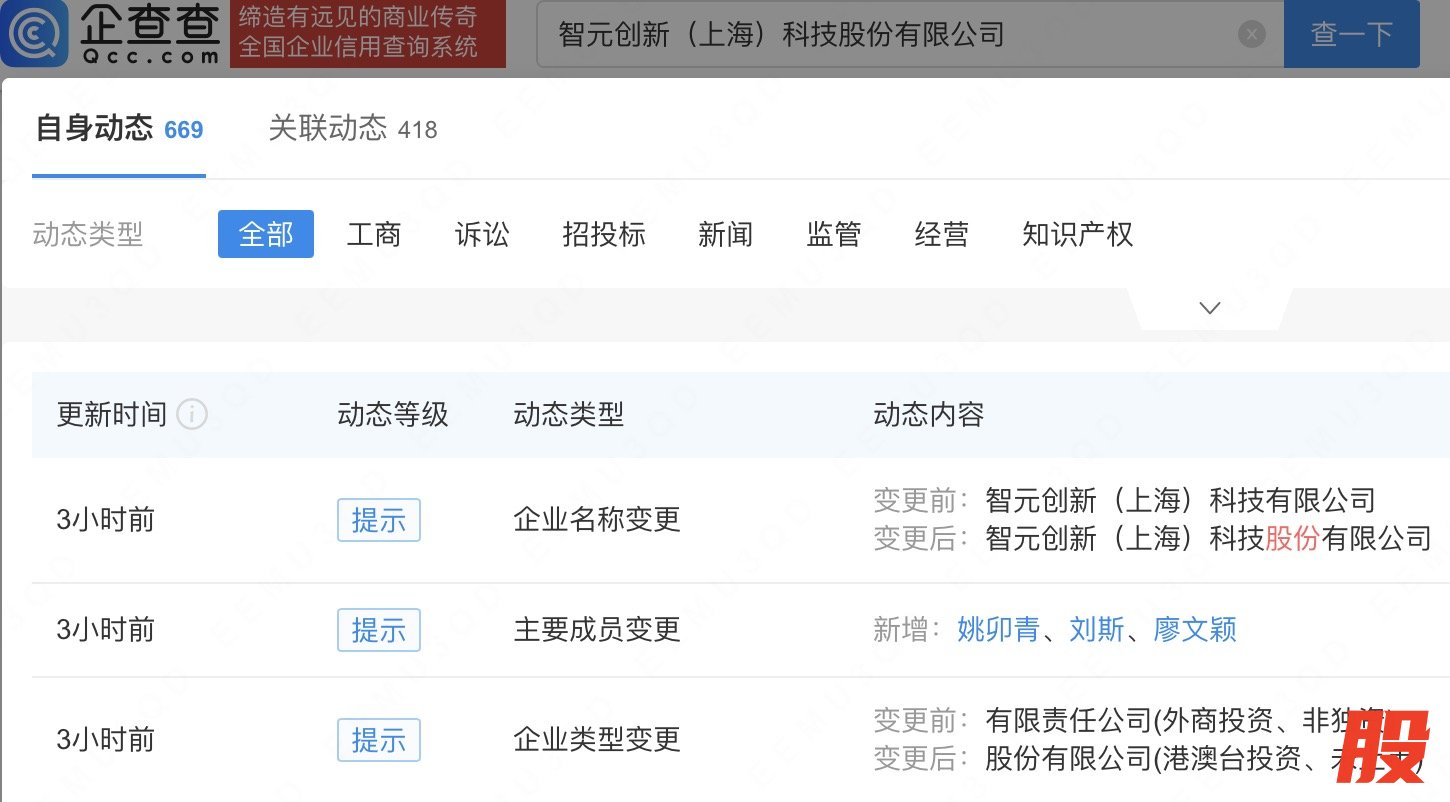The image size is (1450, 802).
Task: Click the 查一下 search button
Action: click(x=1351, y=35)
